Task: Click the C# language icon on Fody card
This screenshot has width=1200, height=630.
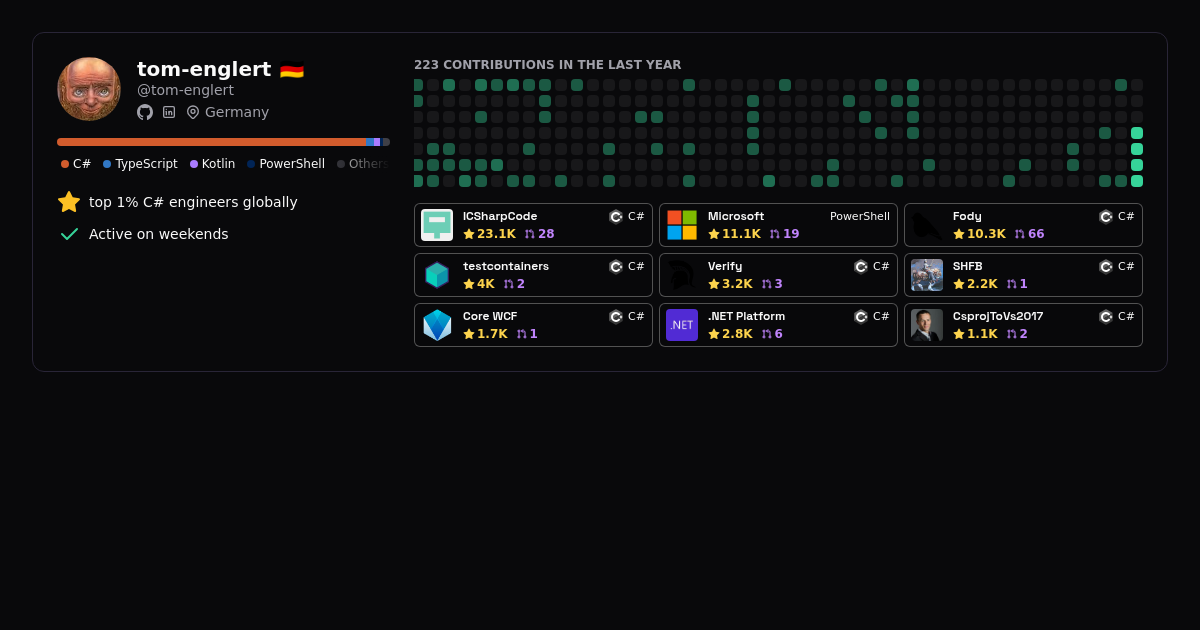Action: click(x=1106, y=216)
